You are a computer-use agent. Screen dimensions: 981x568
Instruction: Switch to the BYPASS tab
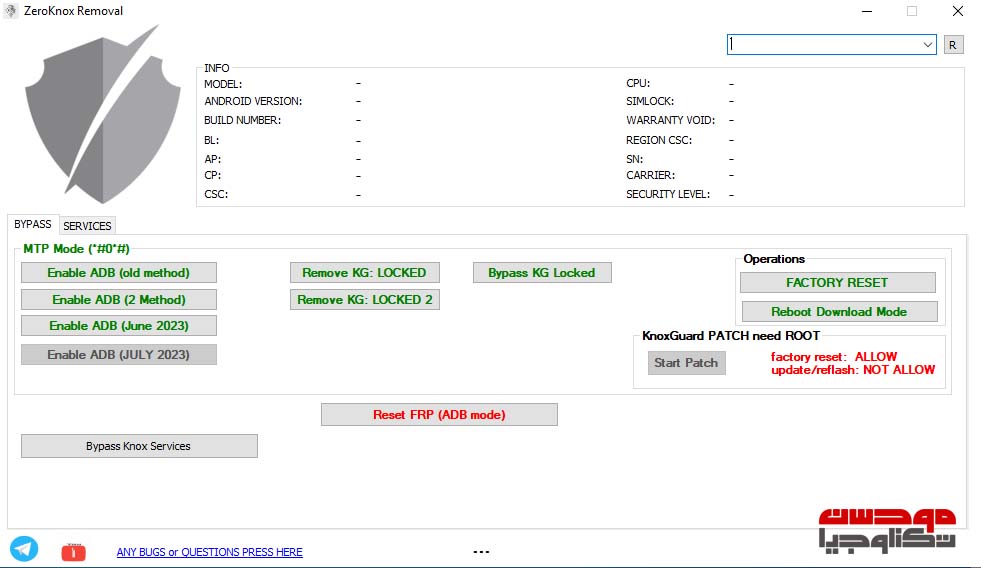pyautogui.click(x=33, y=224)
